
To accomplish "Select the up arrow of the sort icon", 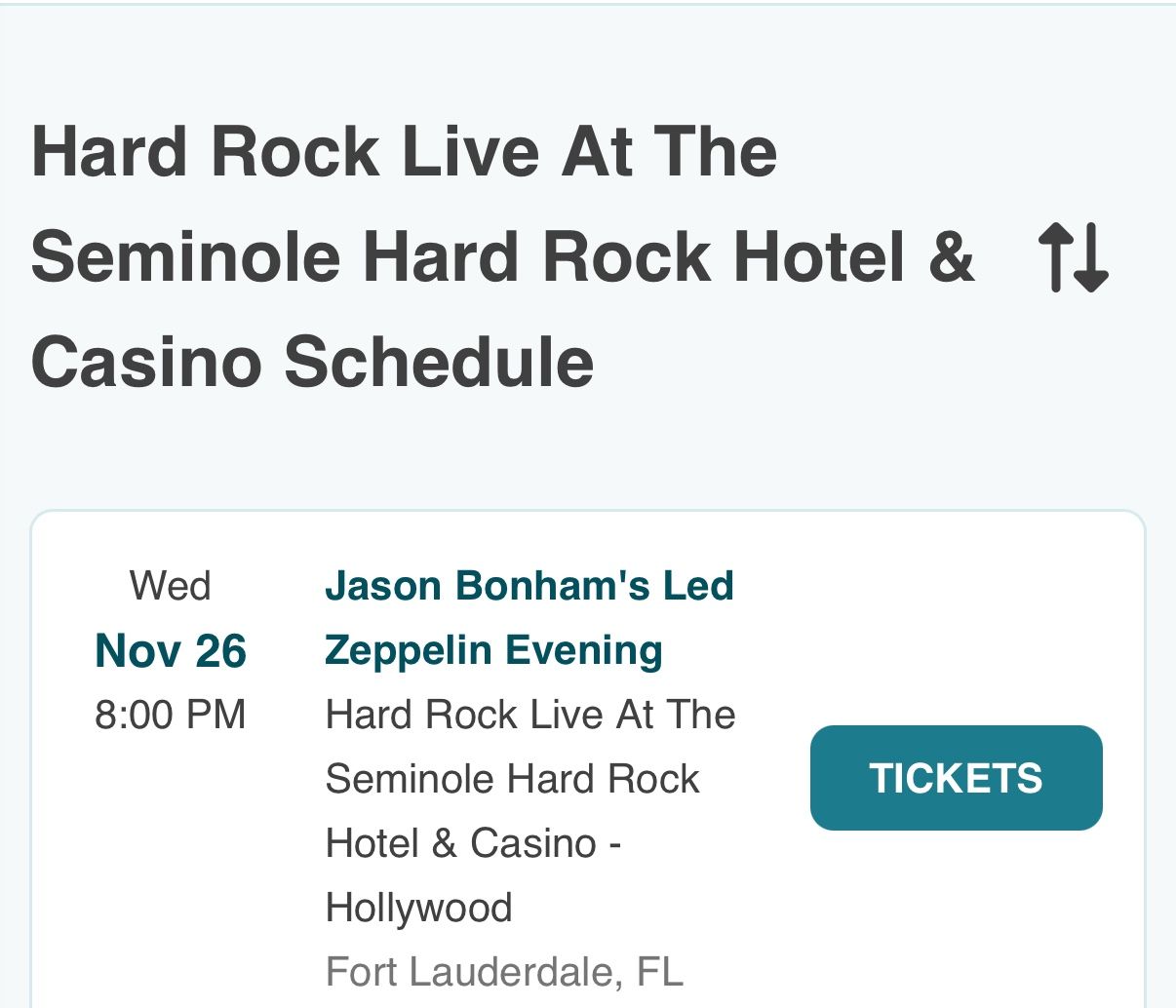I will tap(1056, 259).
